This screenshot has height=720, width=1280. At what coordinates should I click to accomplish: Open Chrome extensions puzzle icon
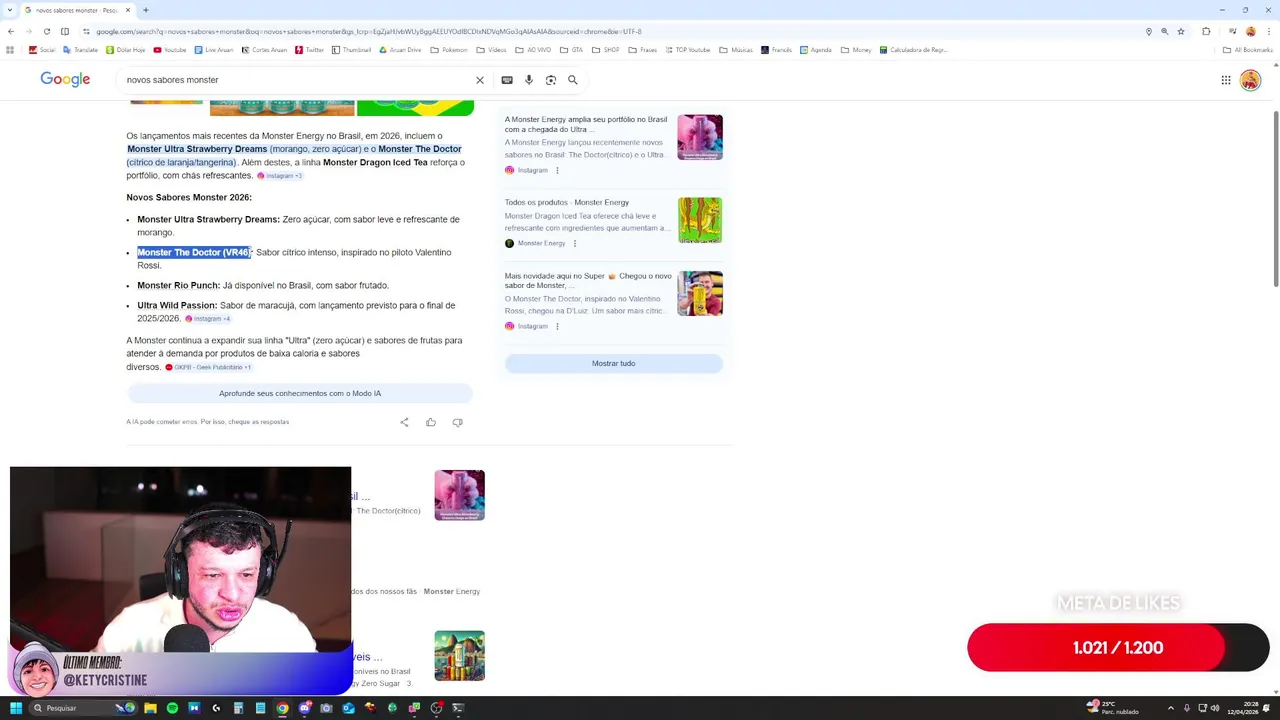[1206, 31]
